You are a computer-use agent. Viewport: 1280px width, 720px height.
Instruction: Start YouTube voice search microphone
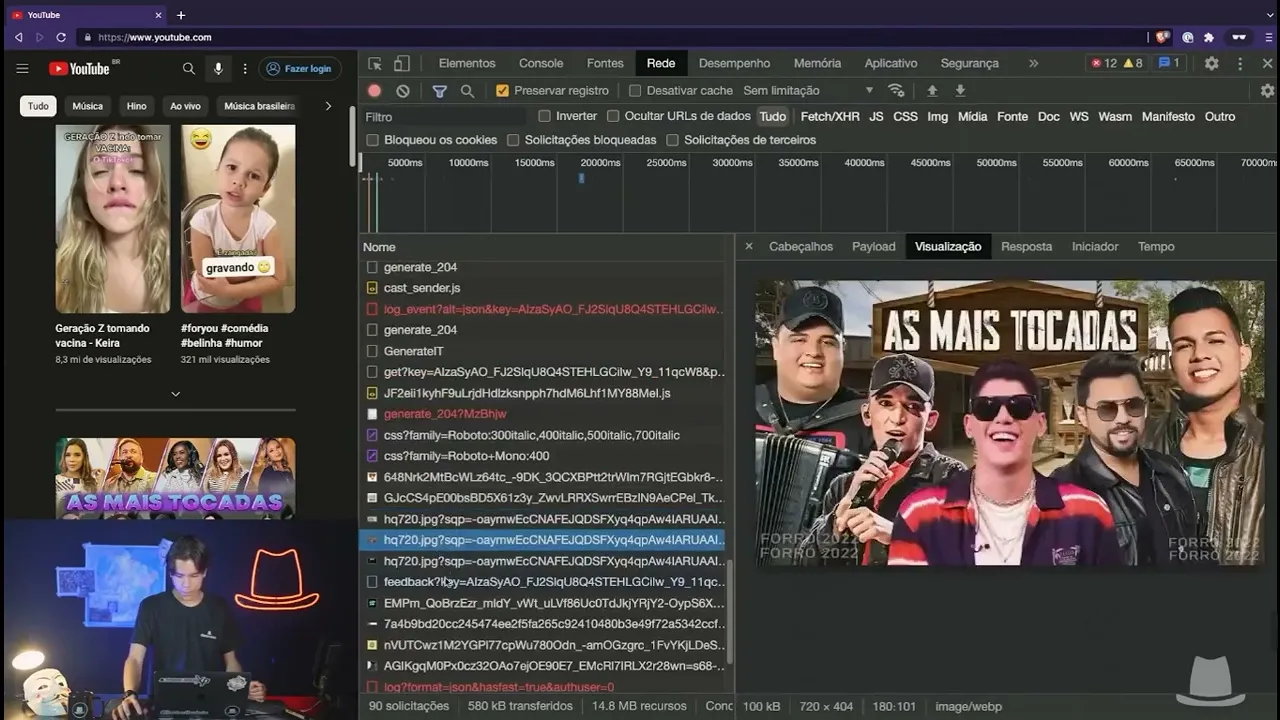pos(218,69)
